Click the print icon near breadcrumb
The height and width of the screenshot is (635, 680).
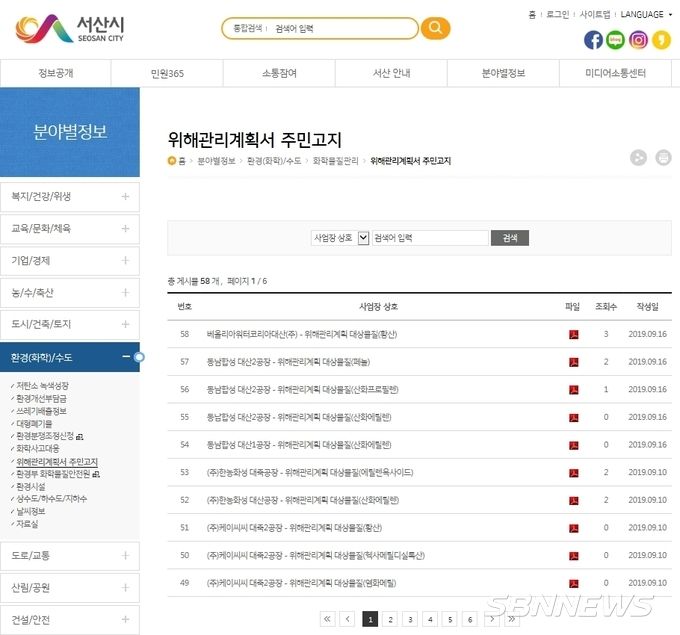(663, 157)
